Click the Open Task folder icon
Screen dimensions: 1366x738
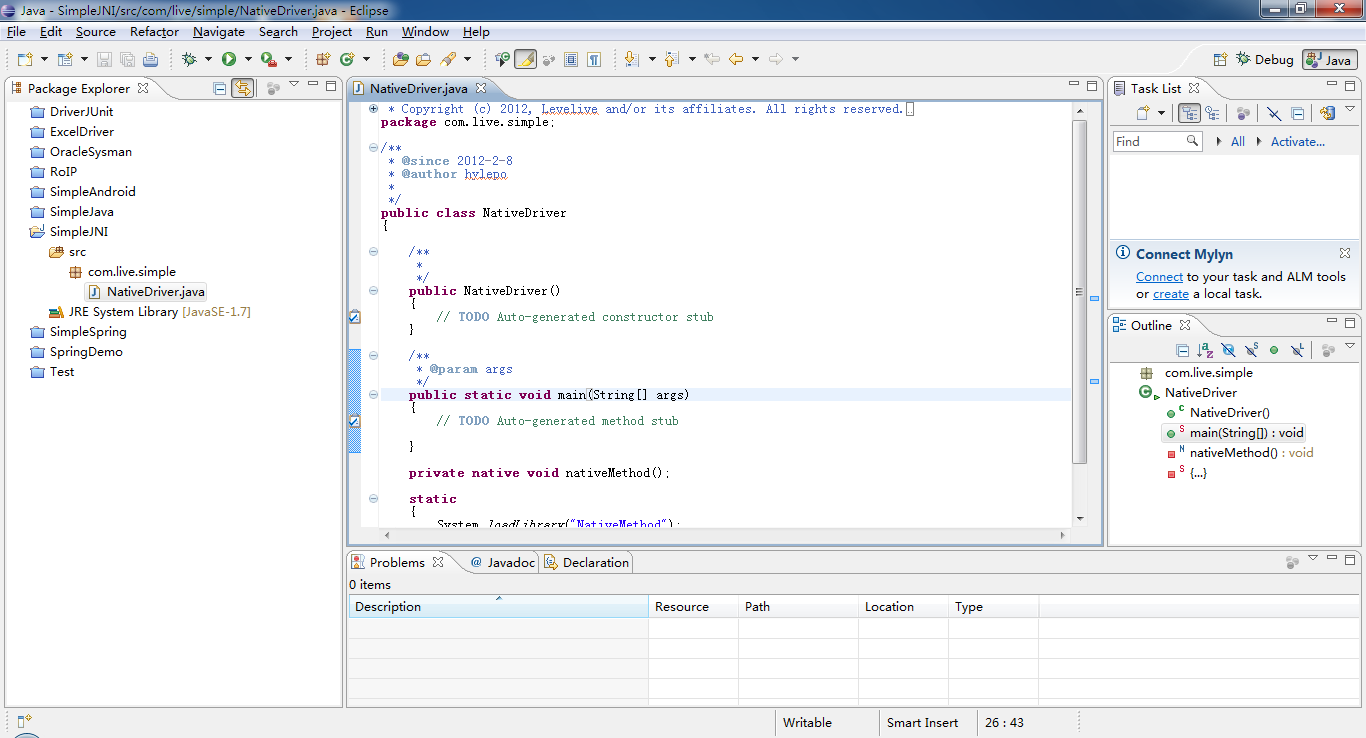click(x=423, y=60)
